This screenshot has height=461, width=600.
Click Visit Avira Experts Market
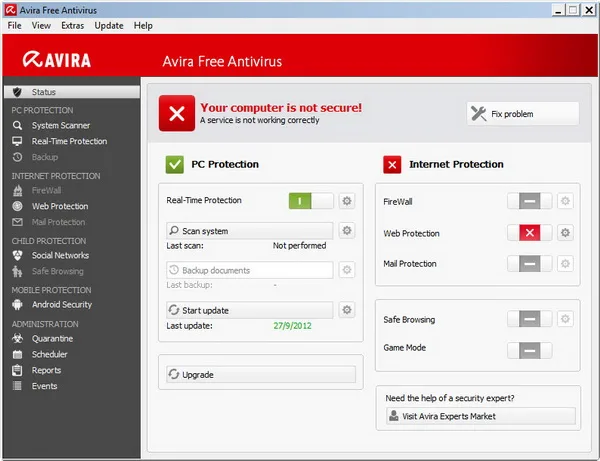click(x=481, y=416)
